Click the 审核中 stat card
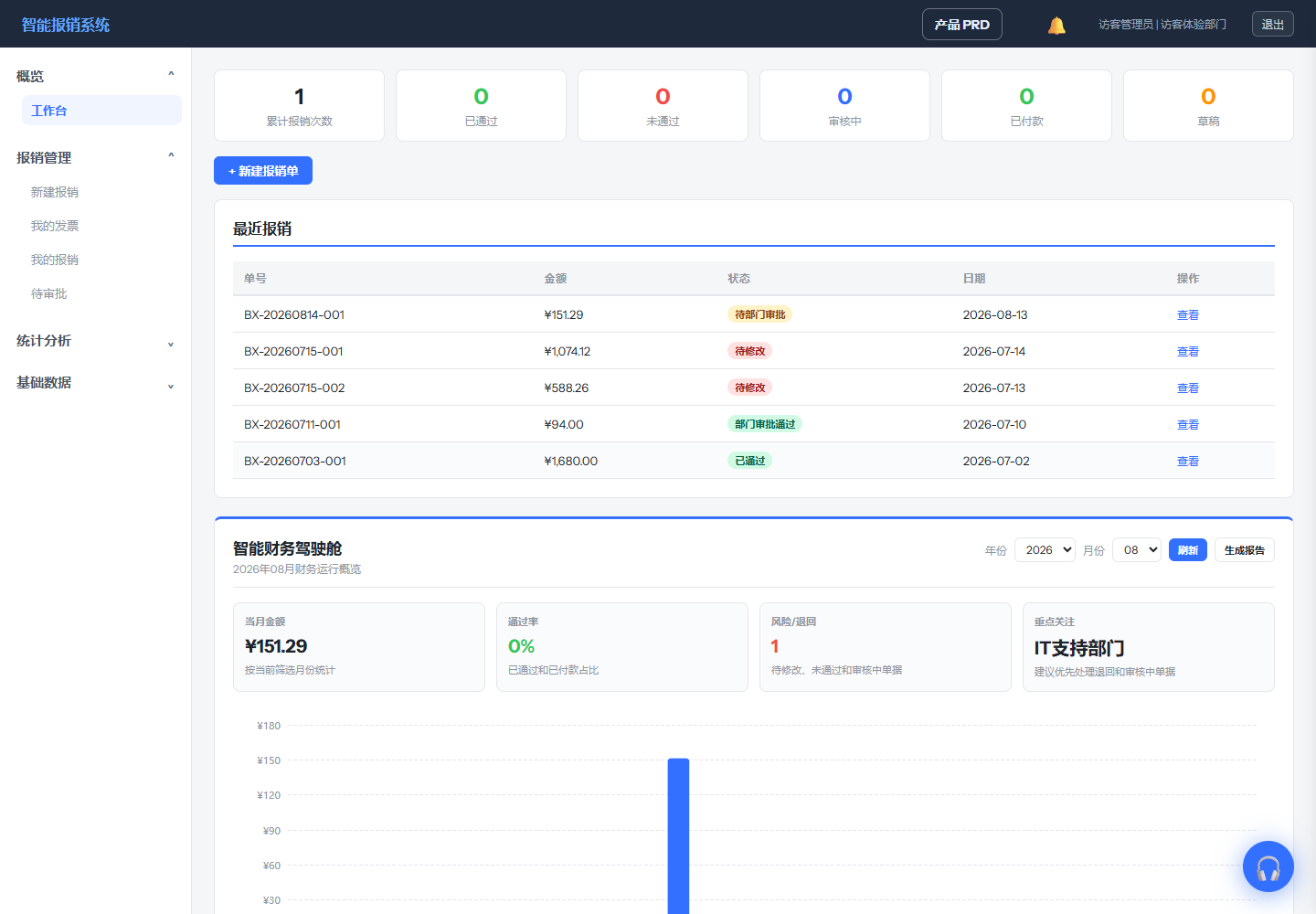This screenshot has height=914, width=1316. (x=844, y=106)
